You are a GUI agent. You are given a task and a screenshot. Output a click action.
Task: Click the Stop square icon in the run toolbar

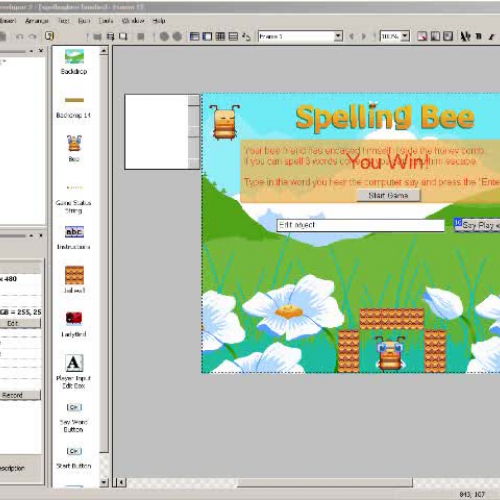click(141, 36)
